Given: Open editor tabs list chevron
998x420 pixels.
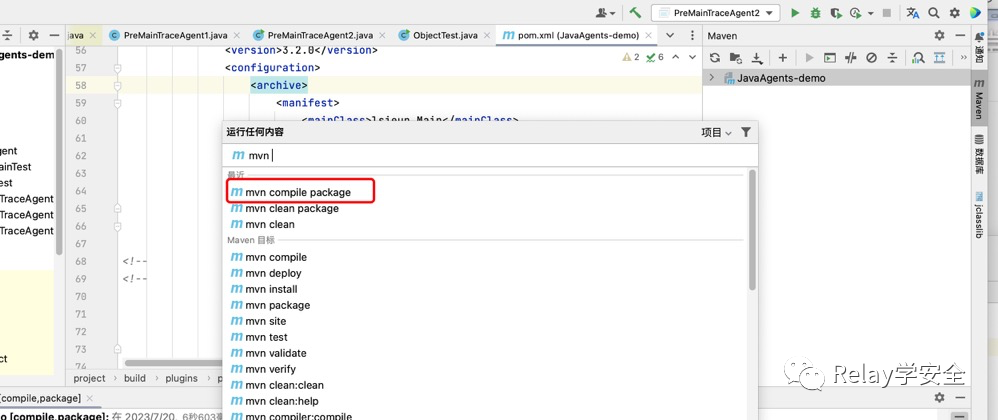Looking at the screenshot, I should click(x=670, y=36).
